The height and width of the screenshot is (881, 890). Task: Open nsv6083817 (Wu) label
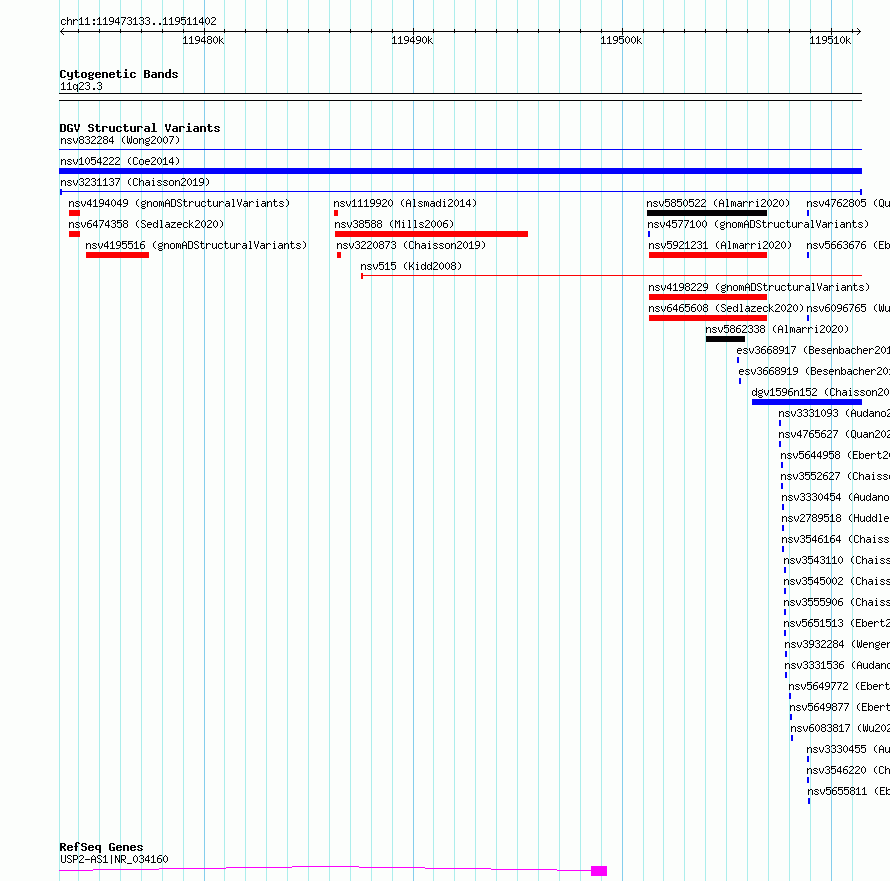(x=840, y=728)
